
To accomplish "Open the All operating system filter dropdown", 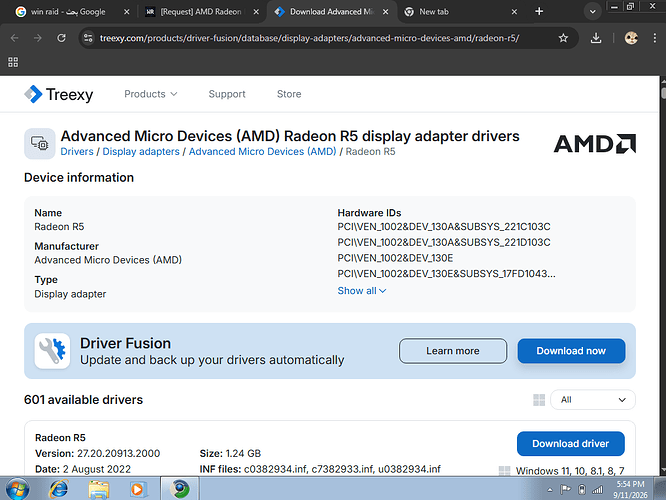I will click(x=593, y=400).
